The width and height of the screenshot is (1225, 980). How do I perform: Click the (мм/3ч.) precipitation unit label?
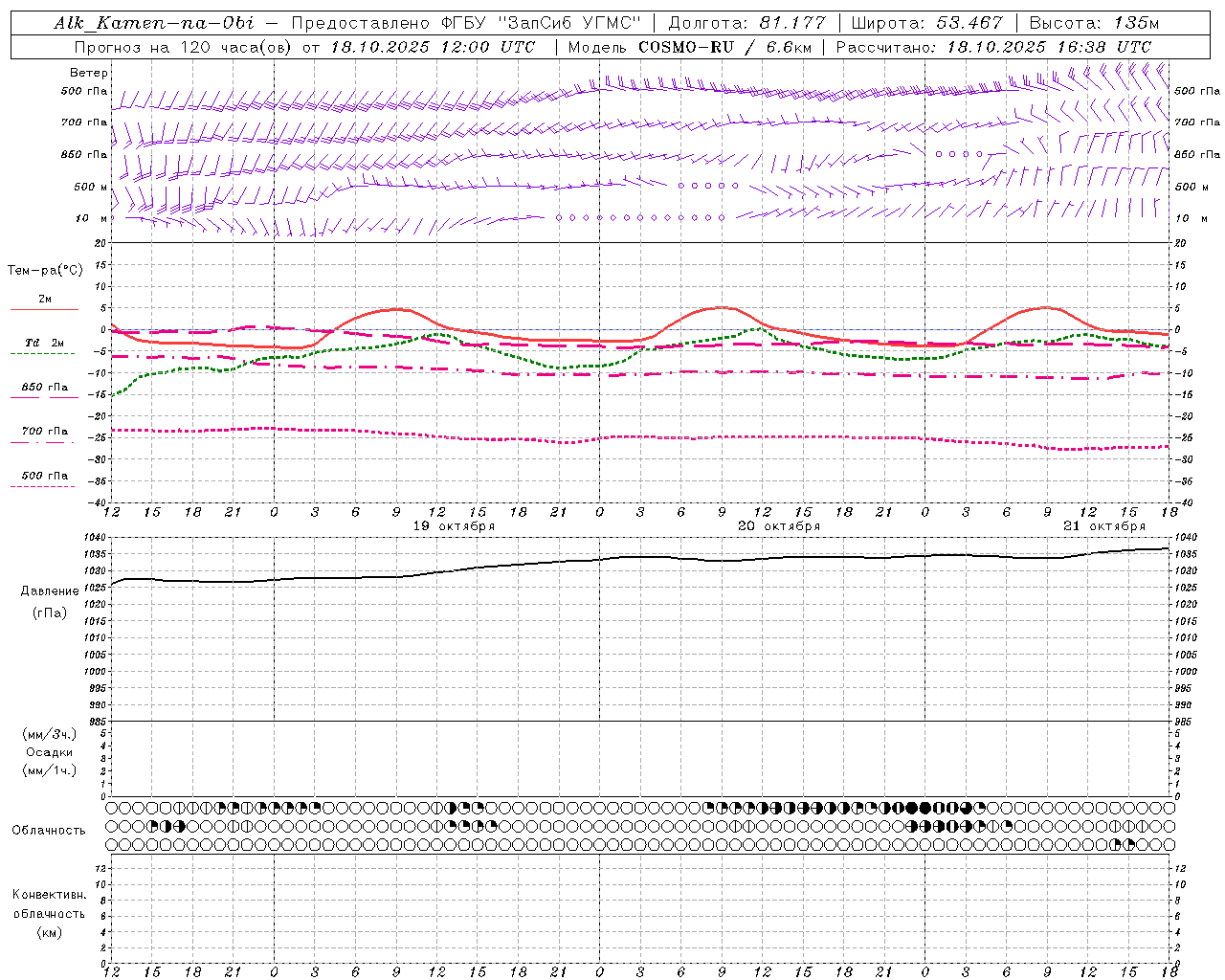point(50,735)
